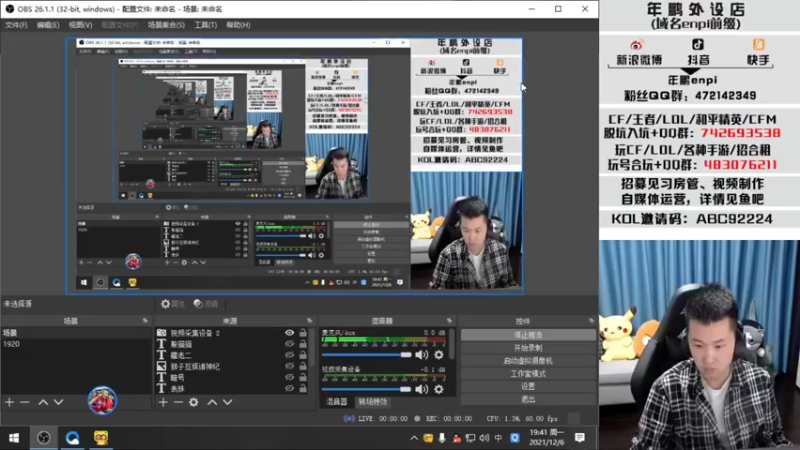The image size is (800, 450).
Task: Click OBS icon in the taskbar
Action: tap(44, 438)
